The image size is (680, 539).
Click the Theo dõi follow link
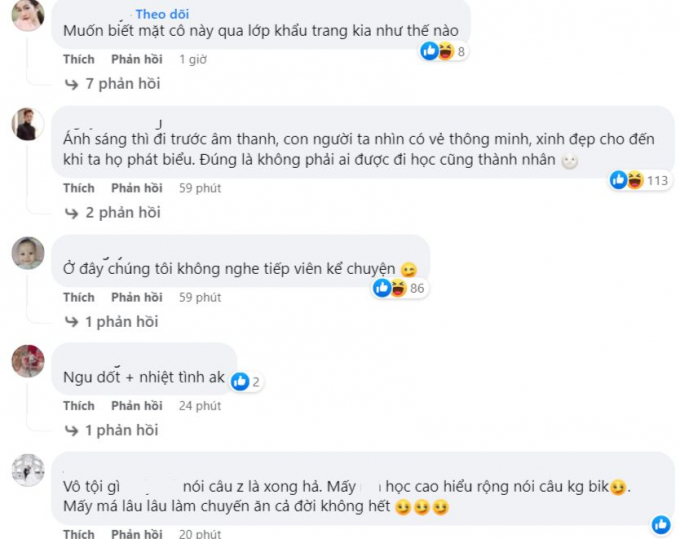162,14
